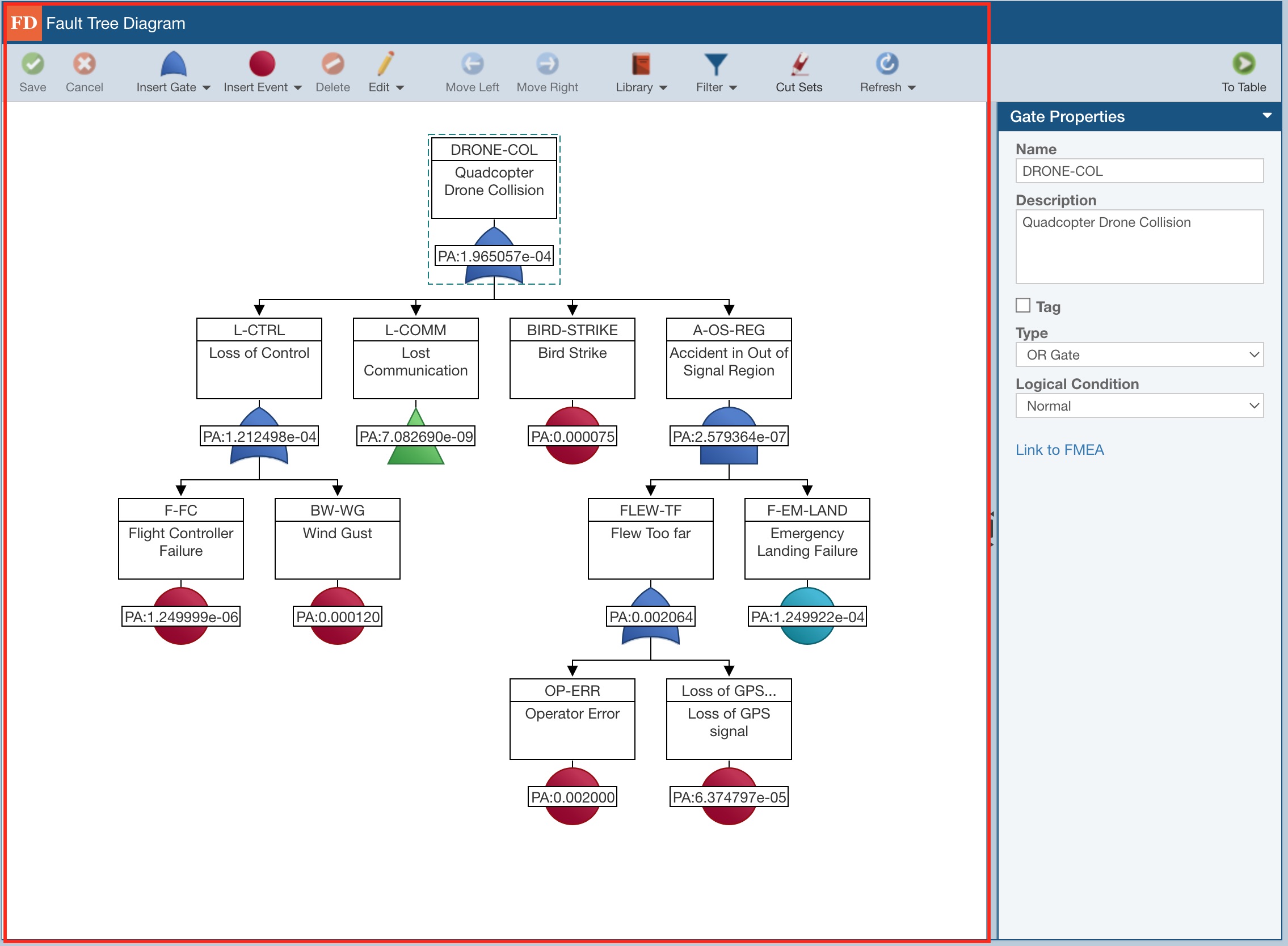1288x946 pixels.
Task: Click the green Save checkmark icon
Action: 33,64
